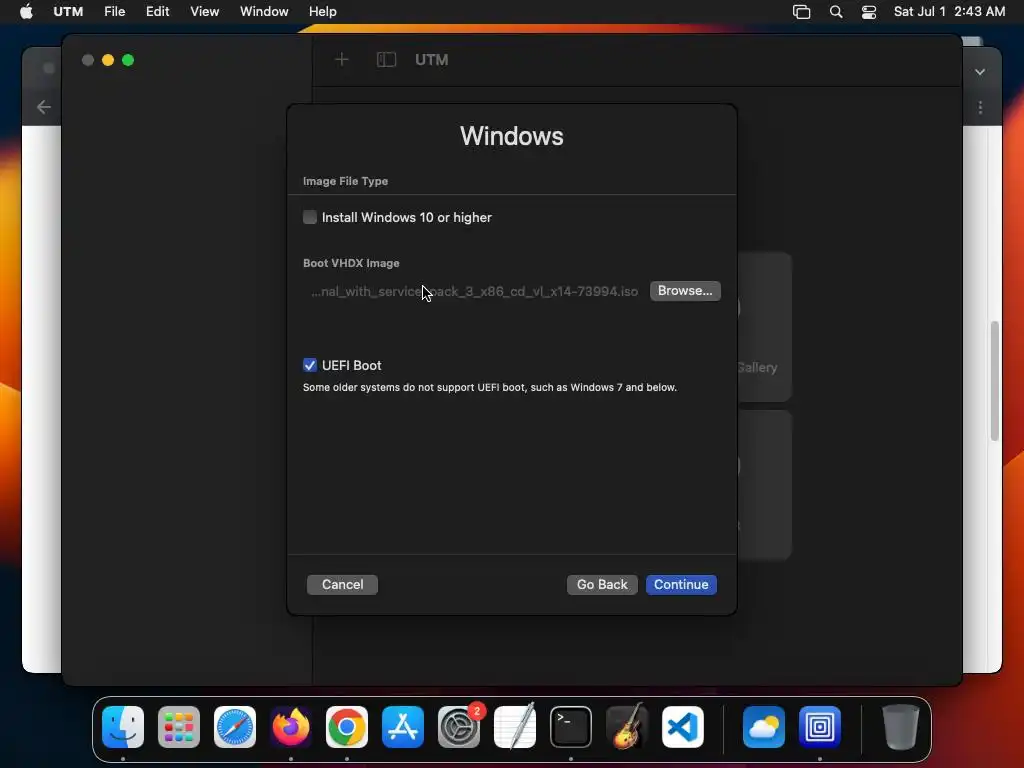Open Visual Studio Code from the Dock
Screen dimensions: 1024x768
click(x=683, y=727)
